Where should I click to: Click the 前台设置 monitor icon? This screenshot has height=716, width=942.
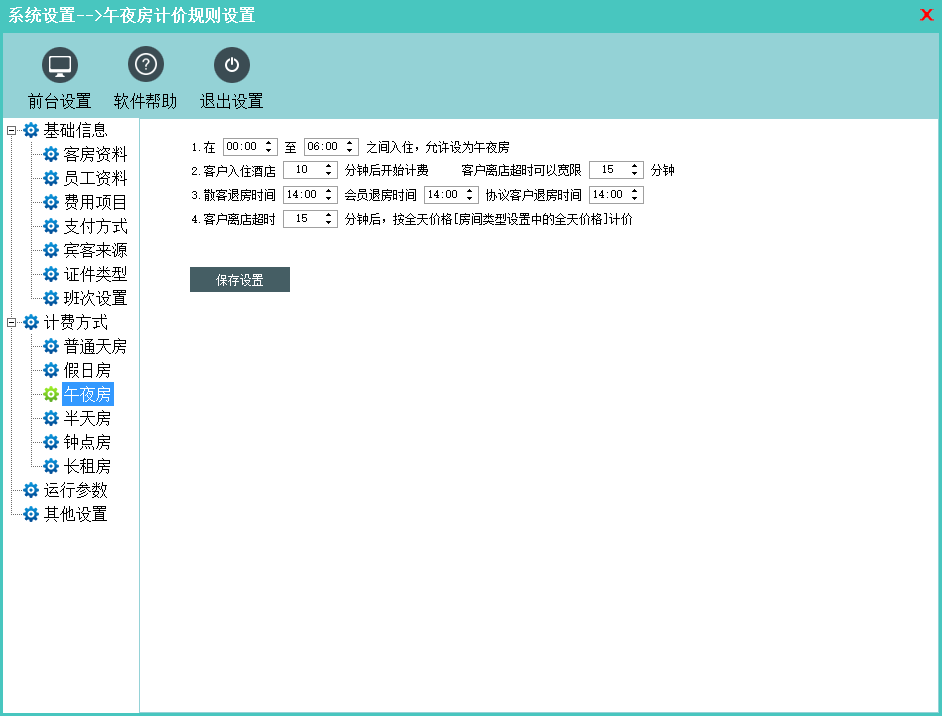pyautogui.click(x=60, y=65)
